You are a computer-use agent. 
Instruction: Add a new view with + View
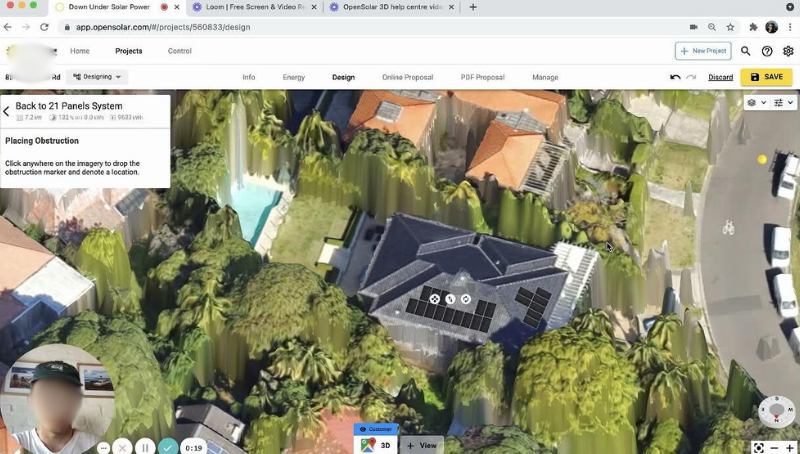point(421,445)
